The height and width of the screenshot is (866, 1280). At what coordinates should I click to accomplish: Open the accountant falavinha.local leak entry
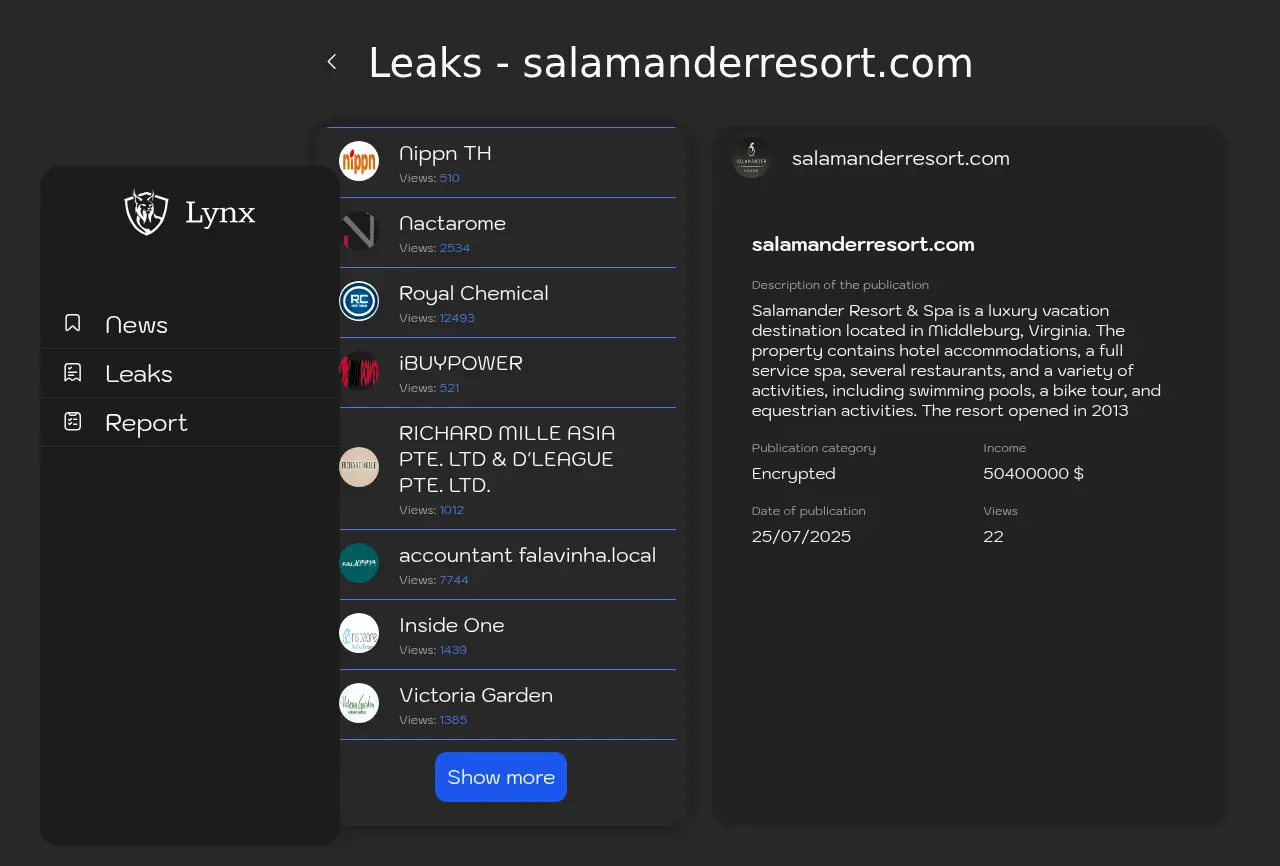(527, 555)
